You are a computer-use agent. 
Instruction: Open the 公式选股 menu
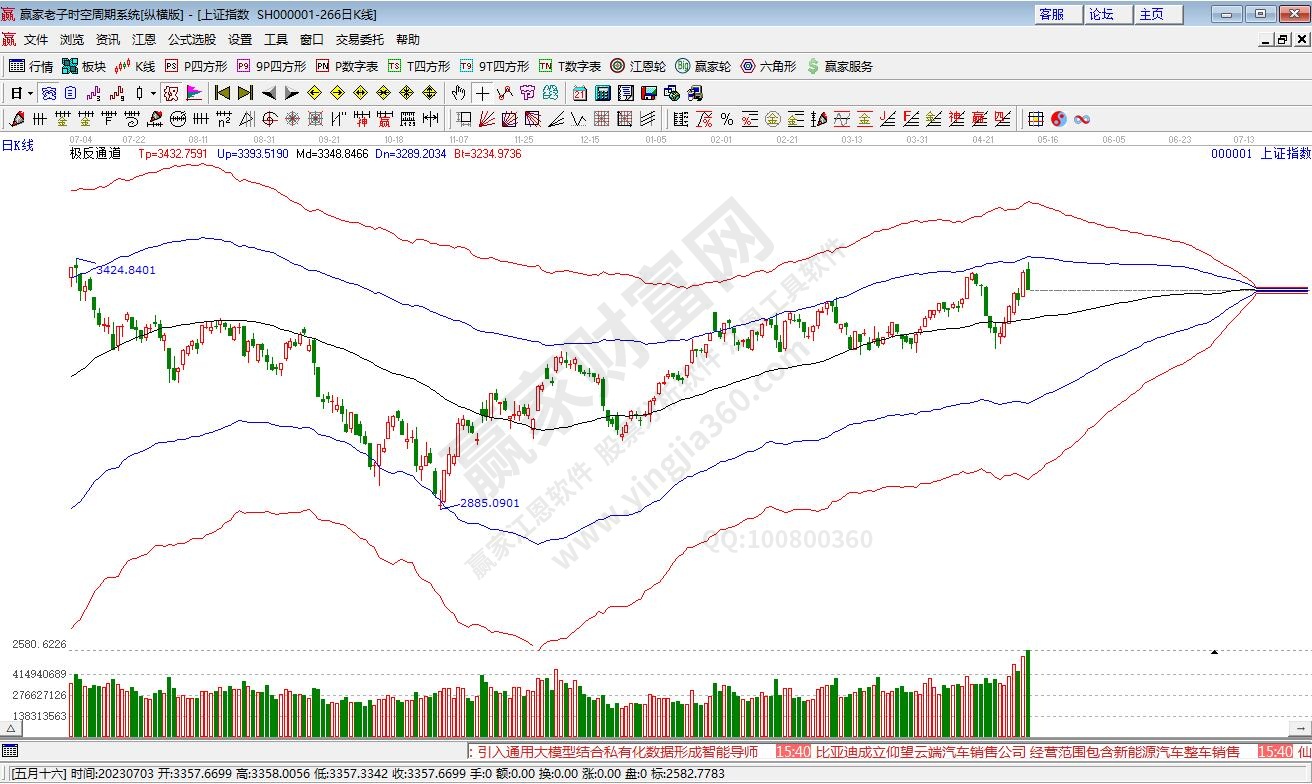point(191,40)
